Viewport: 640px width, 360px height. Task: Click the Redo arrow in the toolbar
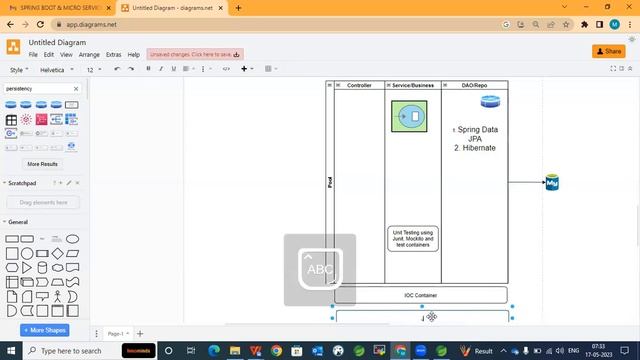pyautogui.click(x=131, y=69)
